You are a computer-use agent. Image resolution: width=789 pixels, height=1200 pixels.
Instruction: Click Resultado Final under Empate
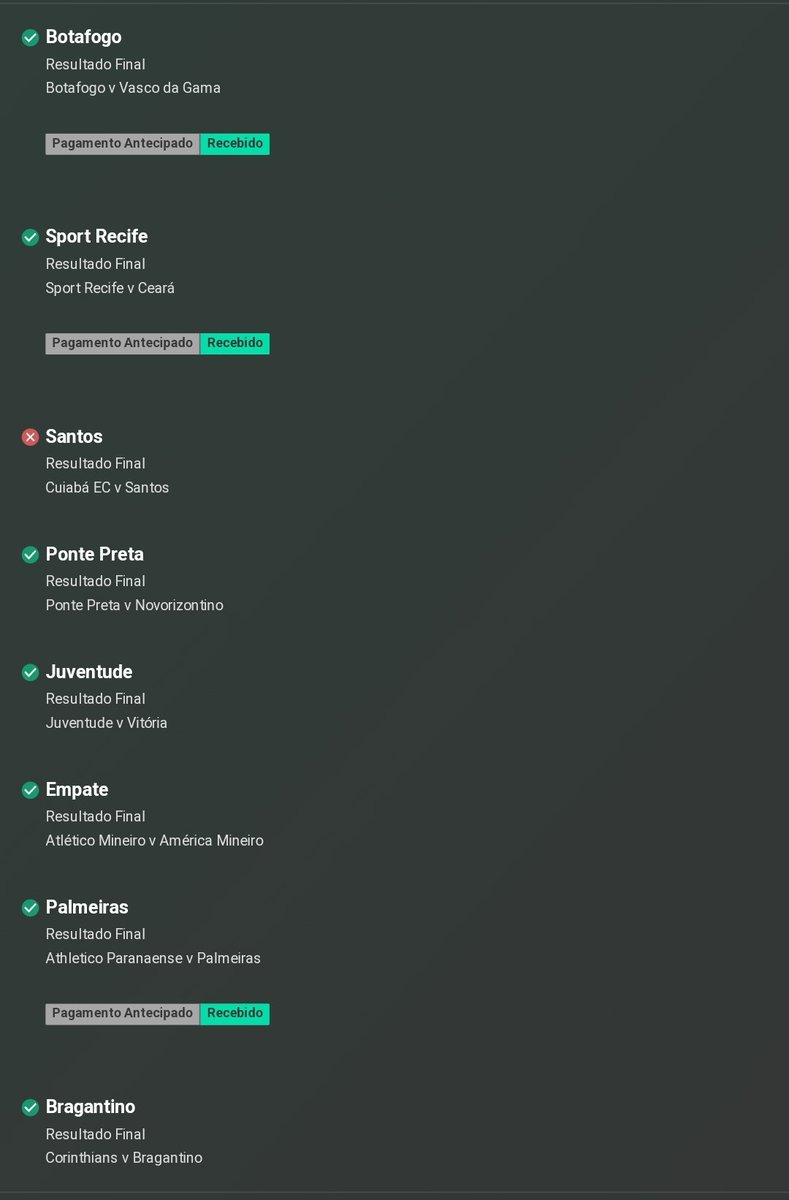(x=96, y=817)
